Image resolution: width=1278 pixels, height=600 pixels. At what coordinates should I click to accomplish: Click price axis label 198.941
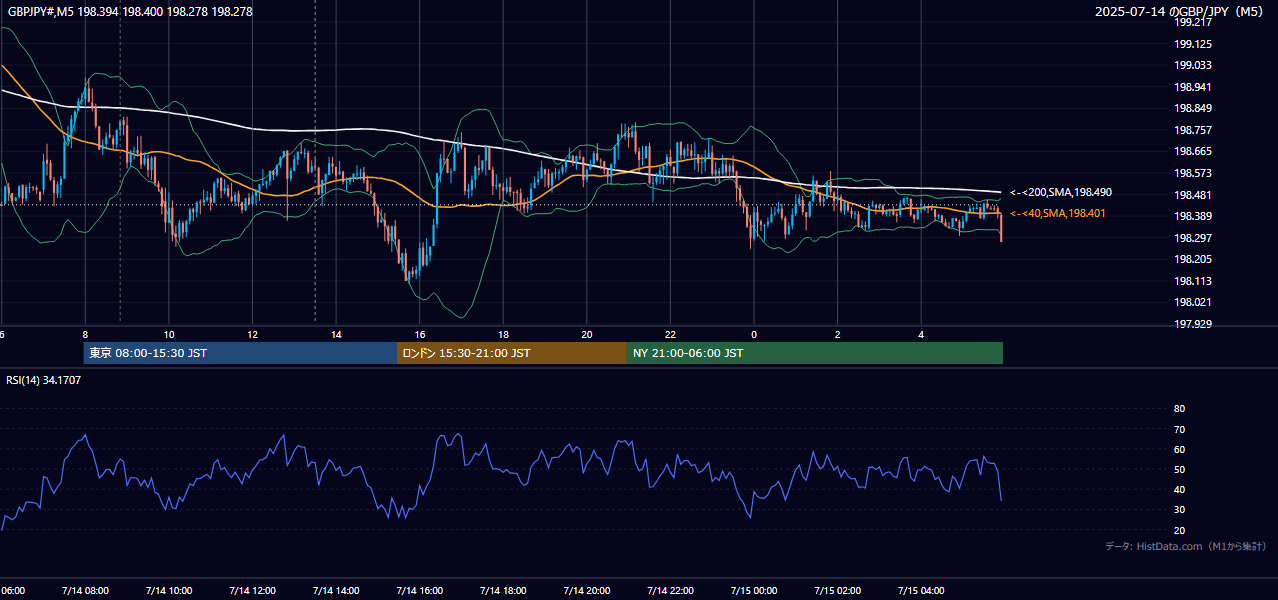click(1193, 87)
